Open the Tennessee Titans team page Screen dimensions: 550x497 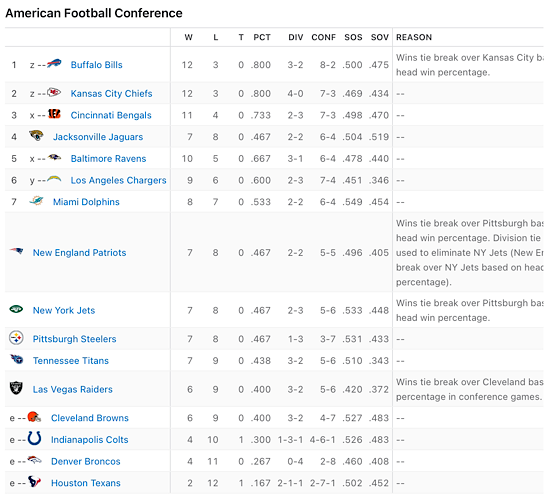(71, 361)
